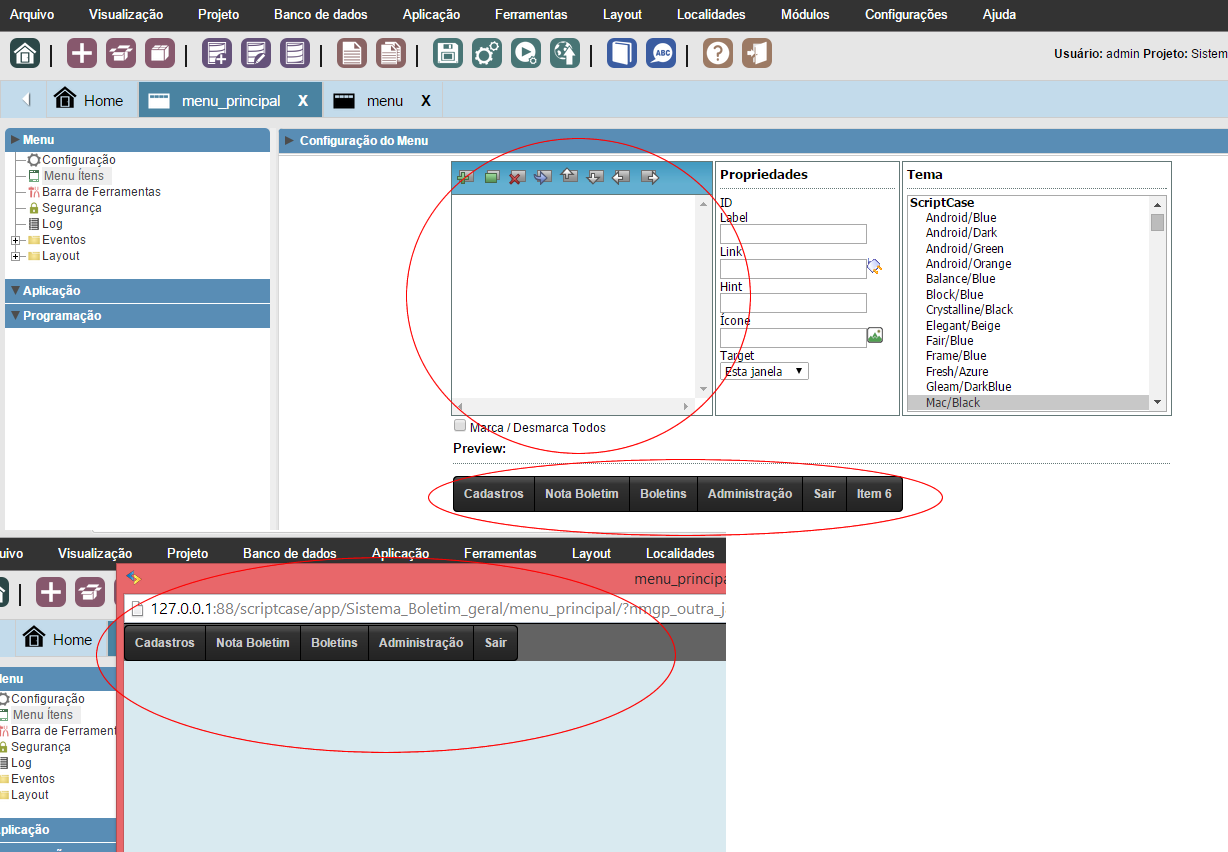
Task: Click the purple plus new project icon
Action: click(82, 53)
